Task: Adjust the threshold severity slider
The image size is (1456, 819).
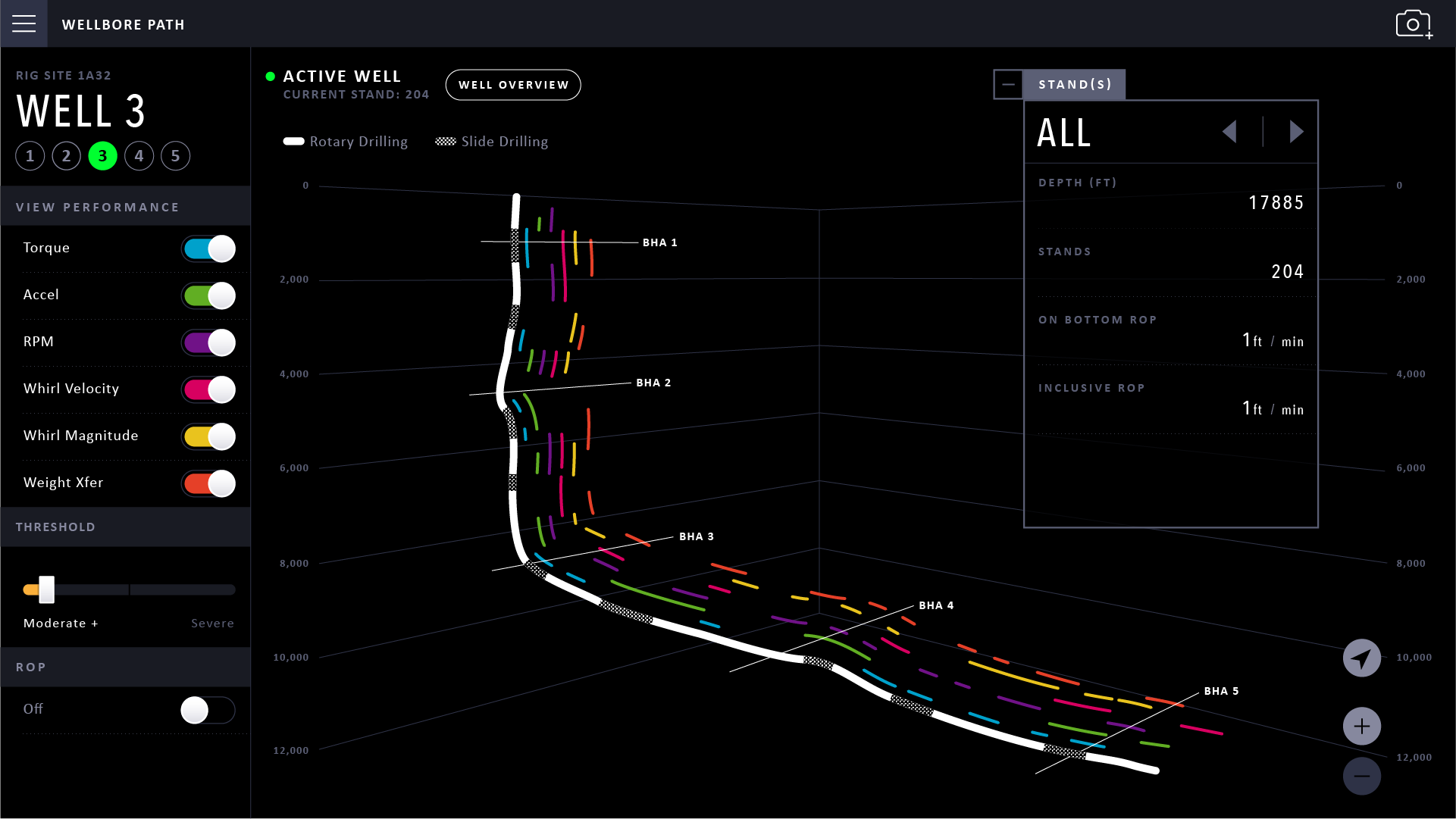Action: (x=45, y=589)
